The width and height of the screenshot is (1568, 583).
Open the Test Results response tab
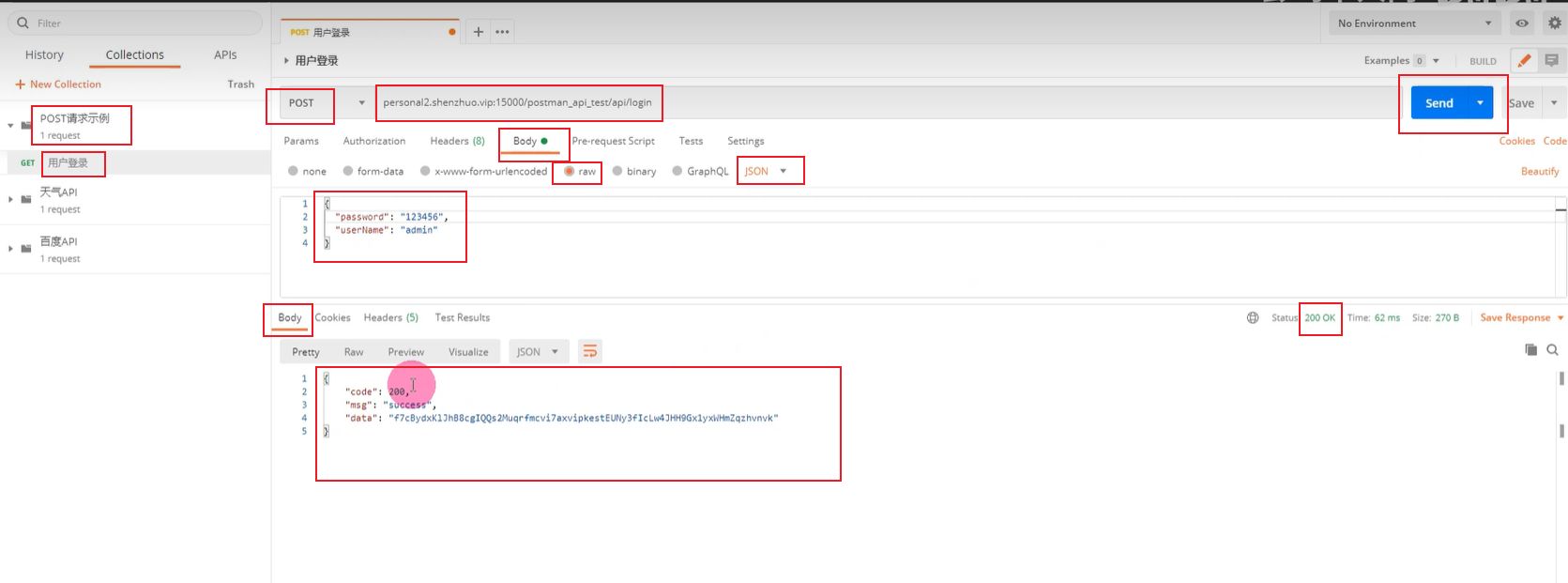point(462,318)
